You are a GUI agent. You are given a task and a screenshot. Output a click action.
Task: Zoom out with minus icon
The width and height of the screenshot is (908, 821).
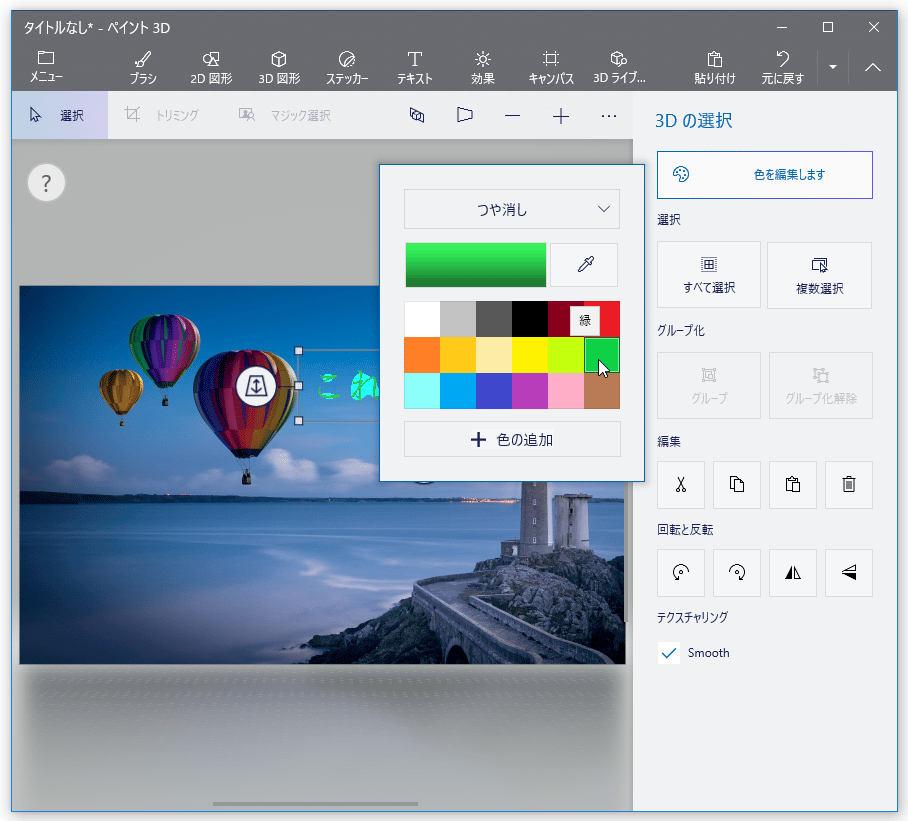pyautogui.click(x=512, y=116)
